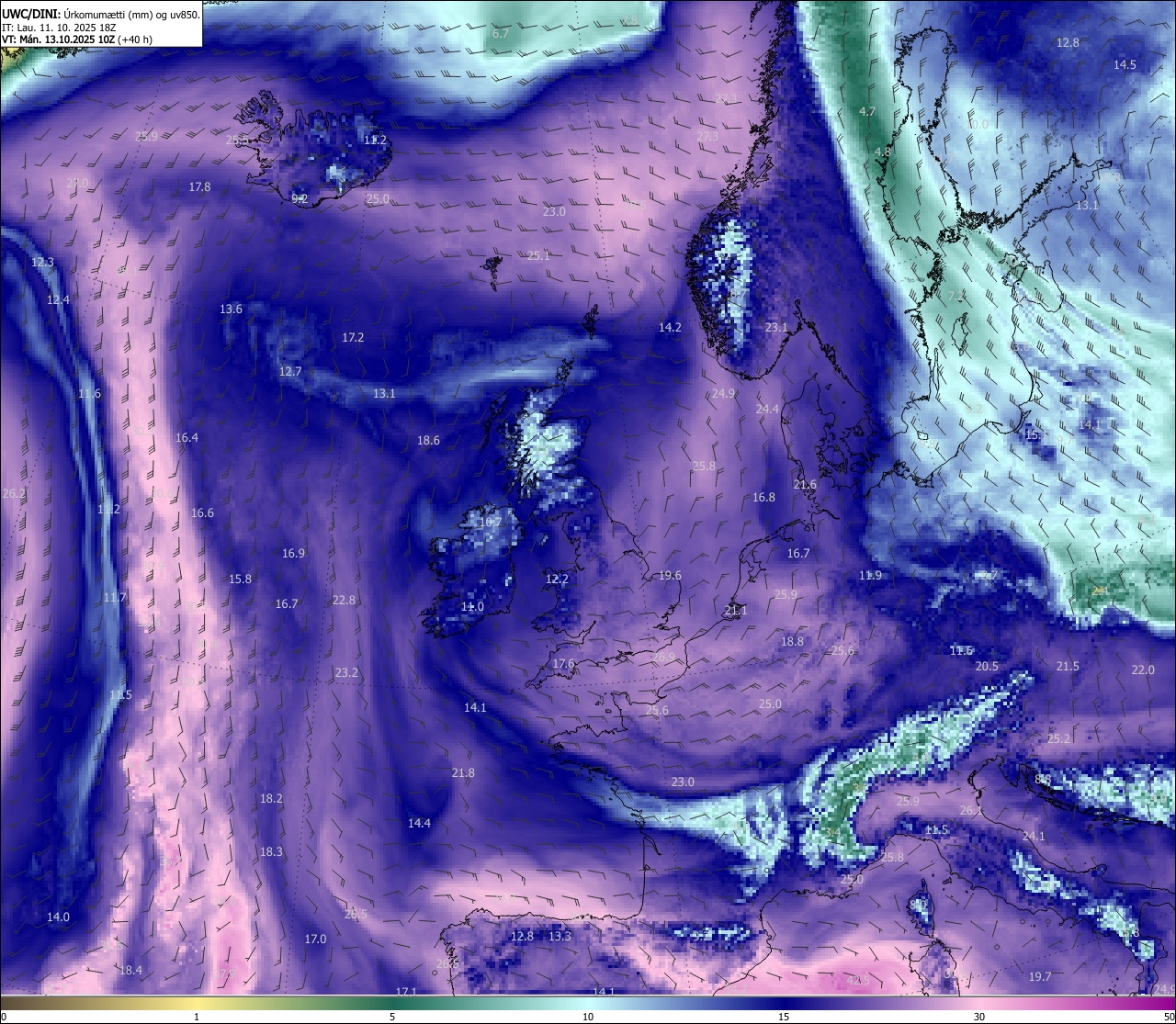Click the value 9.2 on Iceland's south coast

tap(299, 198)
